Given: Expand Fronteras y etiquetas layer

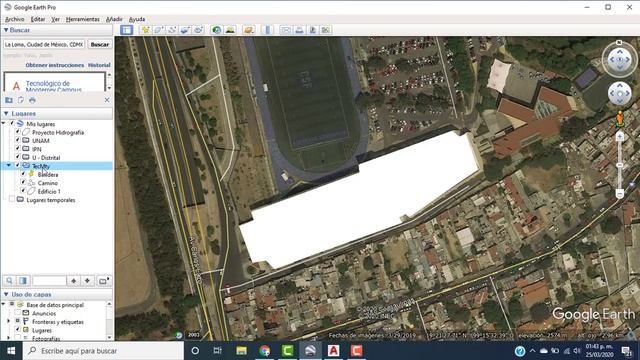Looking at the screenshot, I should pos(9,322).
